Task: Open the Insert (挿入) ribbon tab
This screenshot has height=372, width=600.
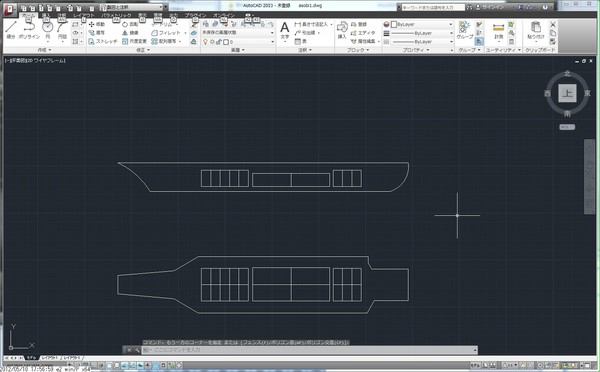Action: click(46, 15)
